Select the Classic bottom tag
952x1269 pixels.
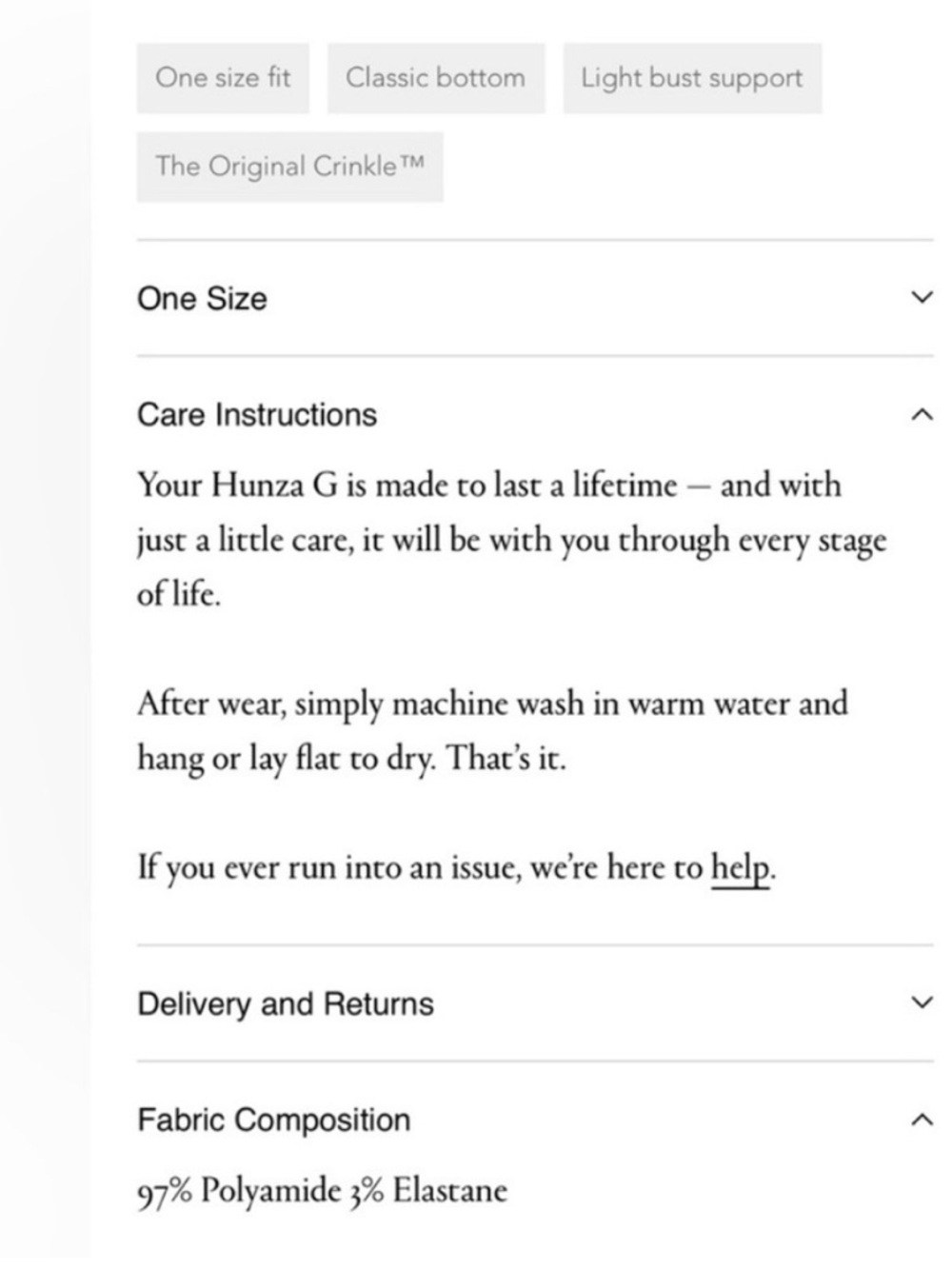click(436, 78)
